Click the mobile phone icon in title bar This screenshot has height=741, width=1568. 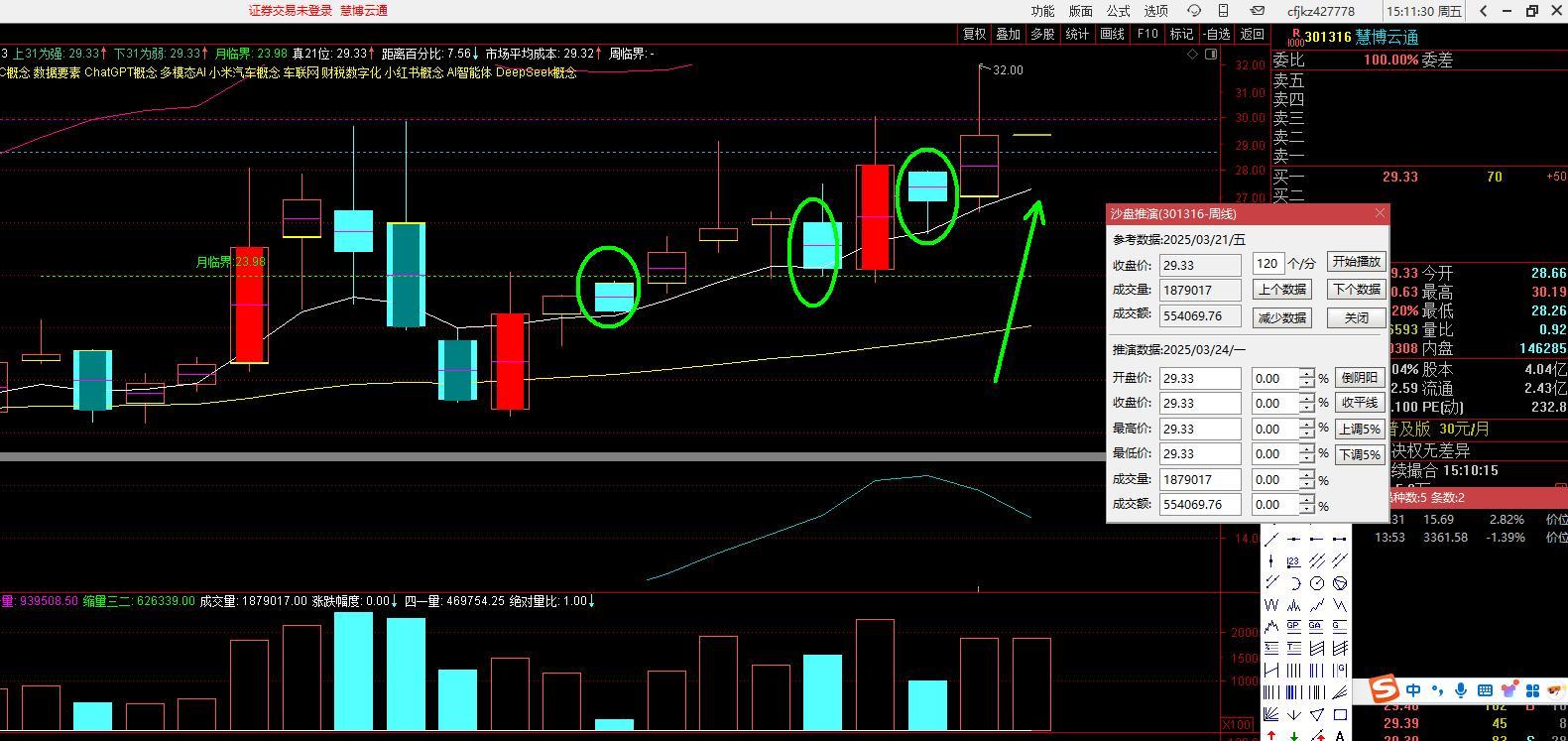point(1224,11)
